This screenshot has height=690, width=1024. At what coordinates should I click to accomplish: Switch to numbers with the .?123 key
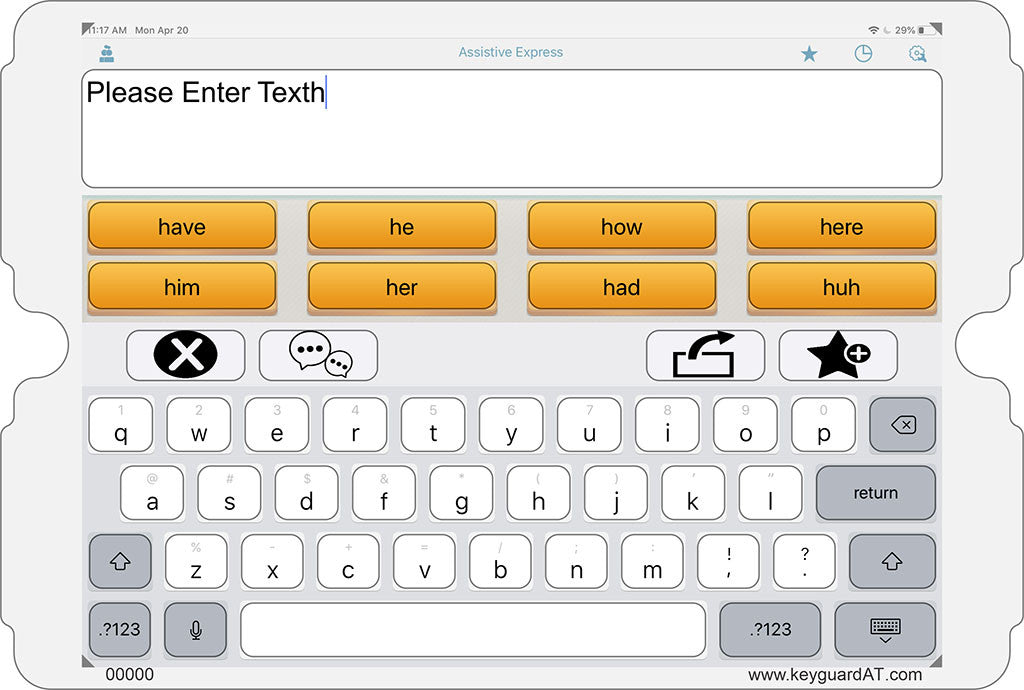(x=119, y=630)
